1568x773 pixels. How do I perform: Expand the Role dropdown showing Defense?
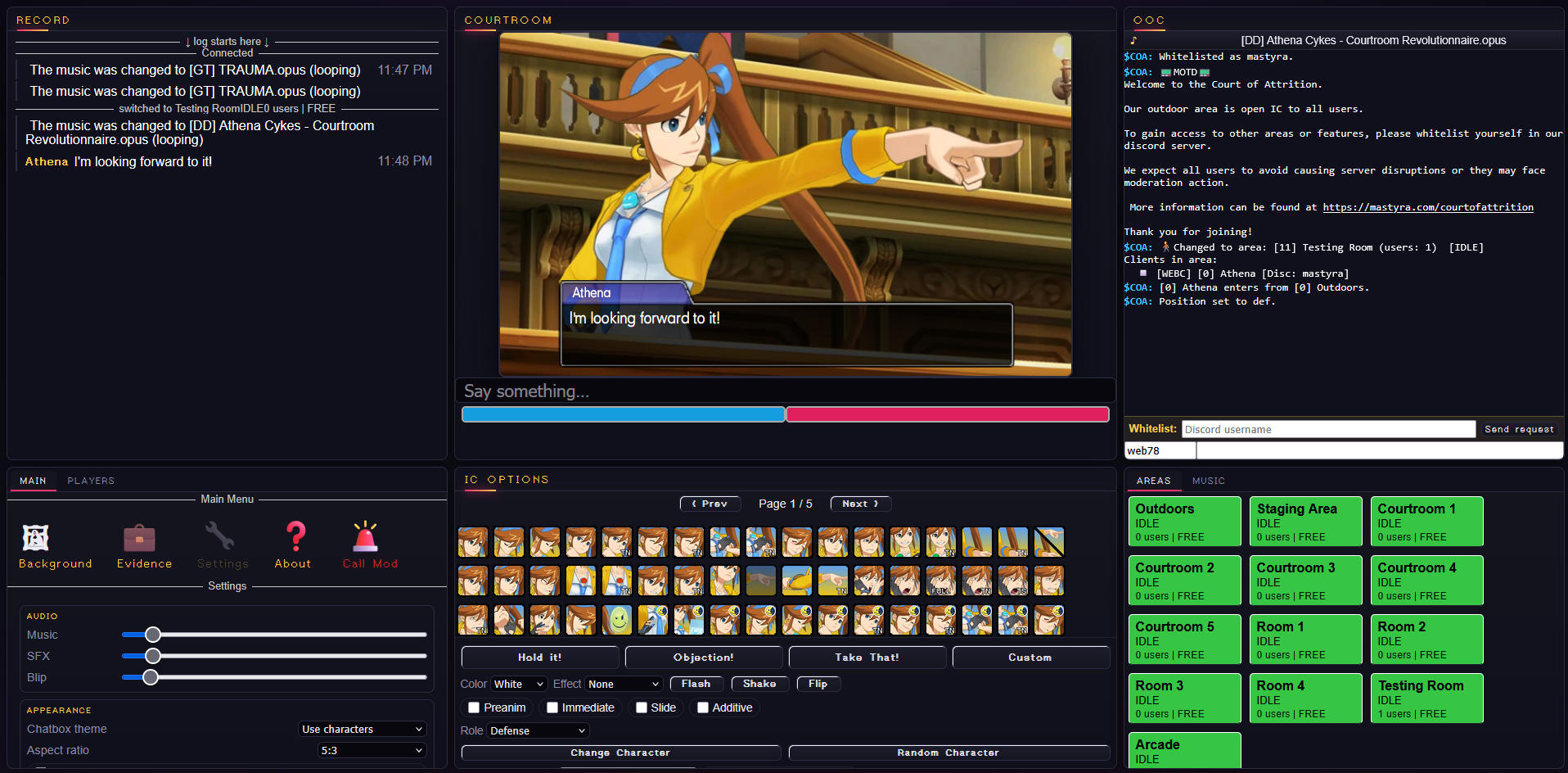pyautogui.click(x=538, y=730)
